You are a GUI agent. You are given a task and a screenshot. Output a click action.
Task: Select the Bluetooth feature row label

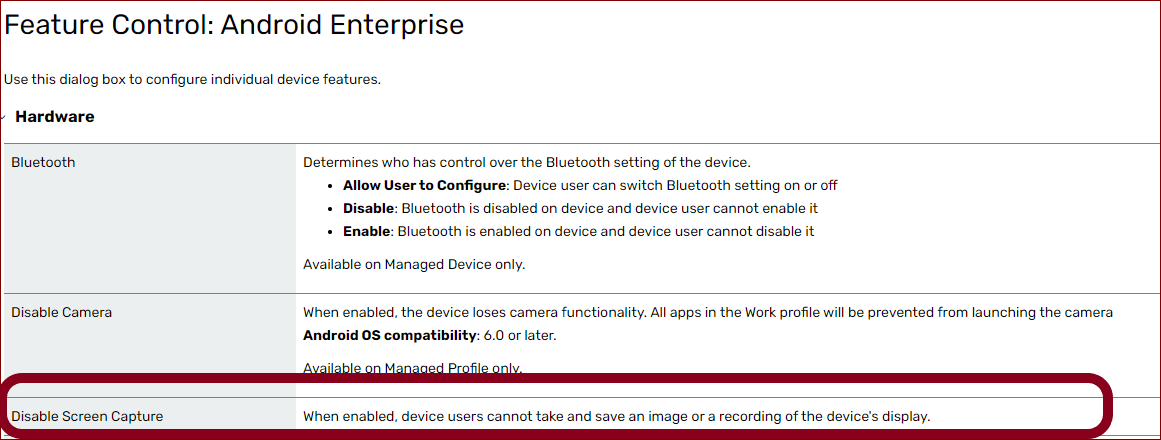[x=43, y=162]
